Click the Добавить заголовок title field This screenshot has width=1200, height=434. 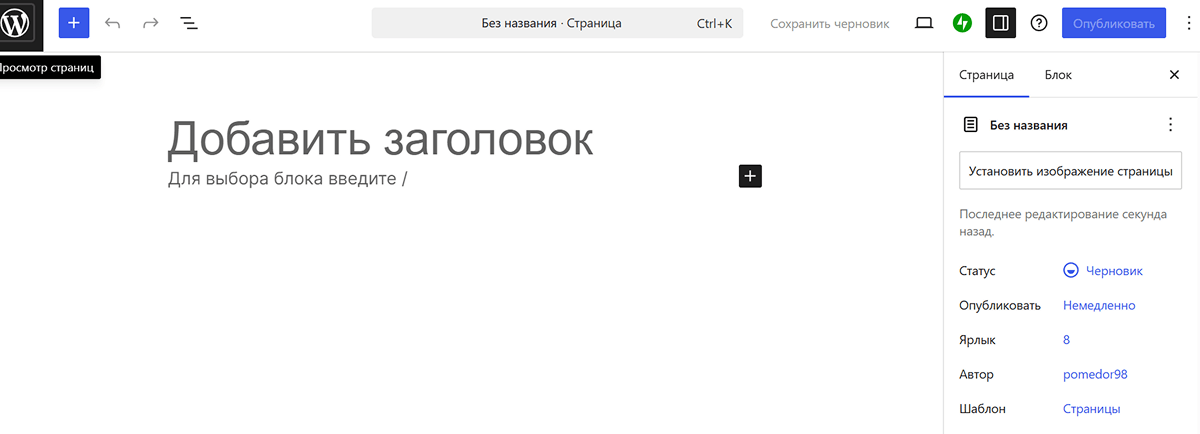click(380, 139)
